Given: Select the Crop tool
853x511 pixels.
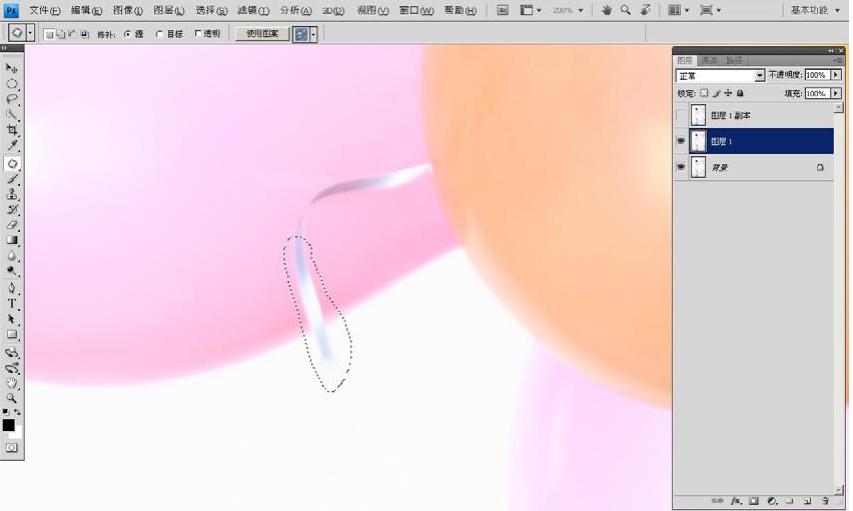Looking at the screenshot, I should (11, 130).
